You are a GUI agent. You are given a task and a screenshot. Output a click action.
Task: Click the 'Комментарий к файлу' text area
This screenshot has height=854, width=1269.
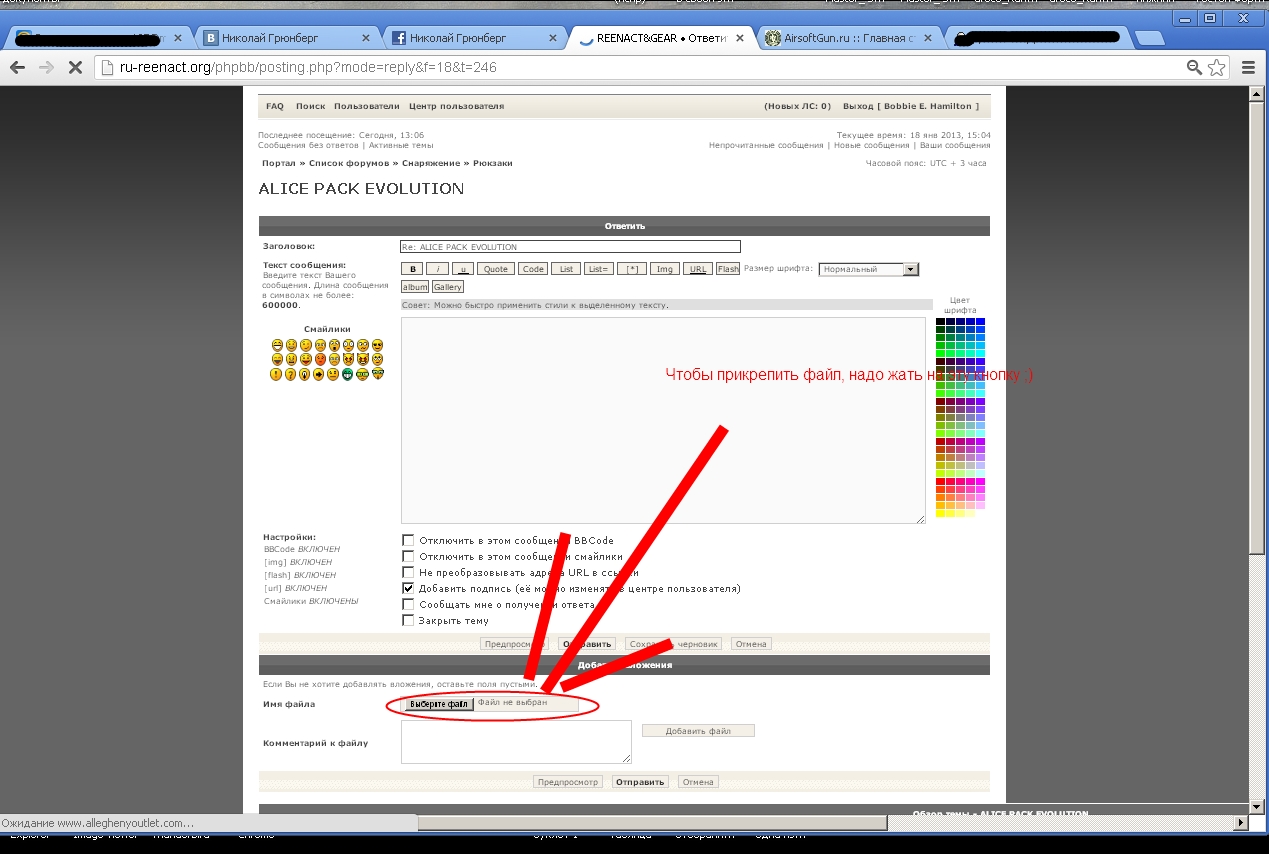pyautogui.click(x=516, y=742)
